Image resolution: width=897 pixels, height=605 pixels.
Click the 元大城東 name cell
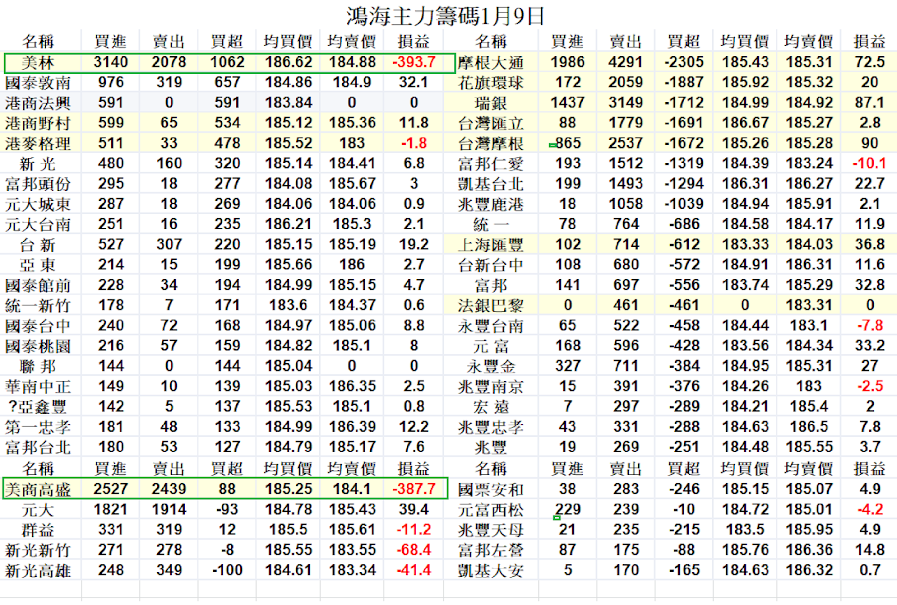(x=38, y=204)
